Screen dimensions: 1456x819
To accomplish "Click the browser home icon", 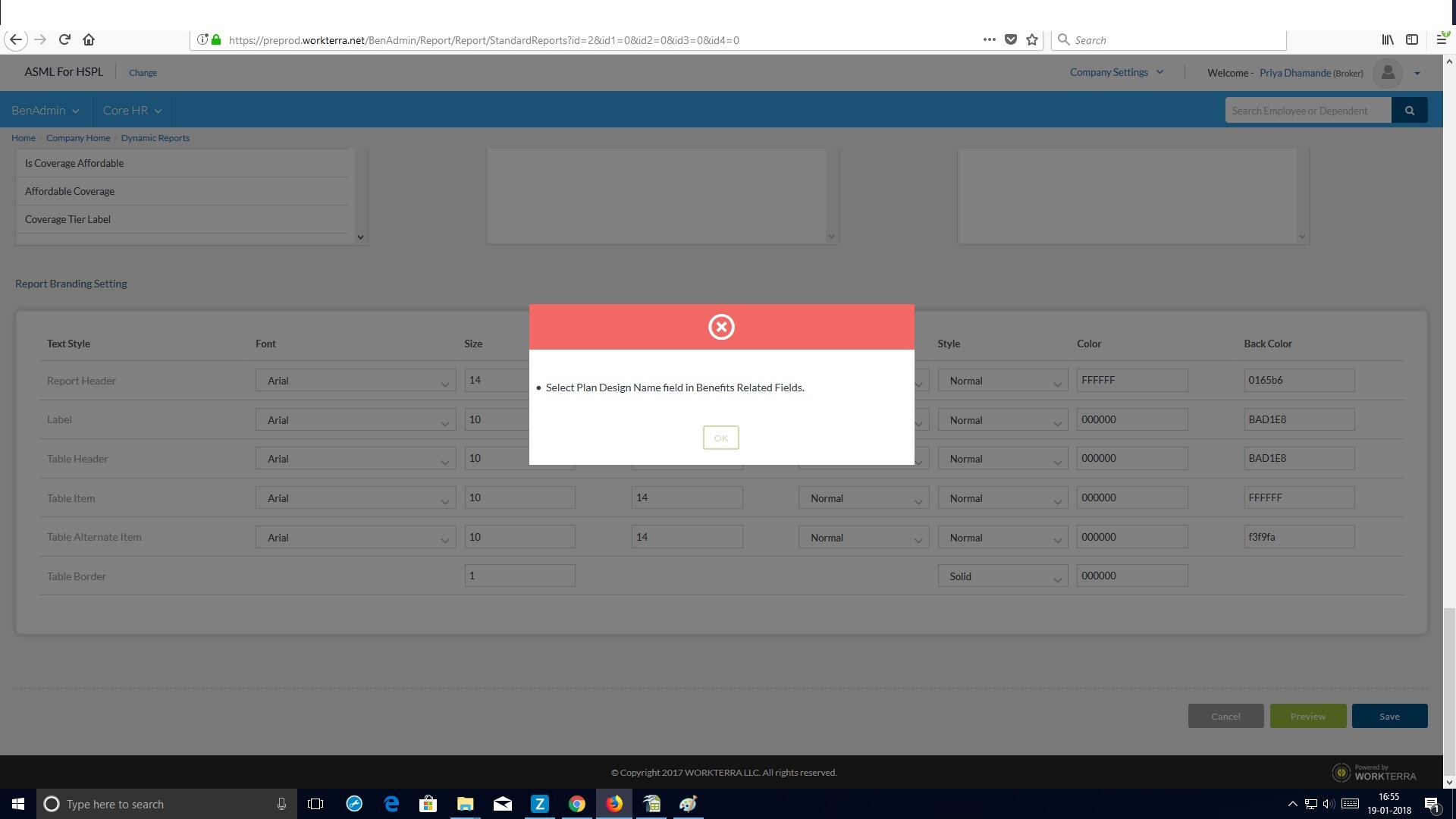I will (x=89, y=39).
